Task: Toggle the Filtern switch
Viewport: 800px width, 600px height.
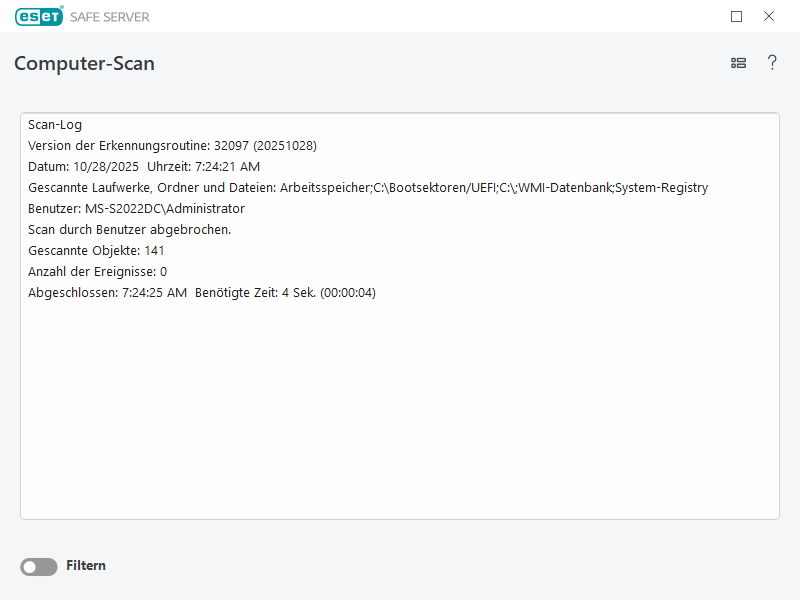Action: tap(39, 566)
